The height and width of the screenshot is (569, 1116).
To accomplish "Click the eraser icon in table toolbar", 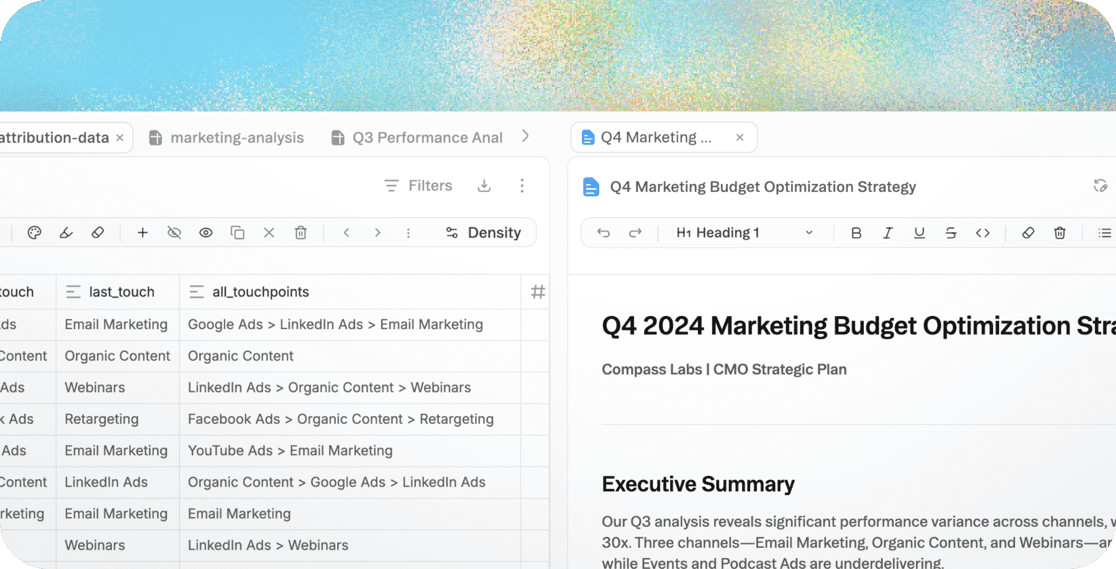I will coord(98,233).
